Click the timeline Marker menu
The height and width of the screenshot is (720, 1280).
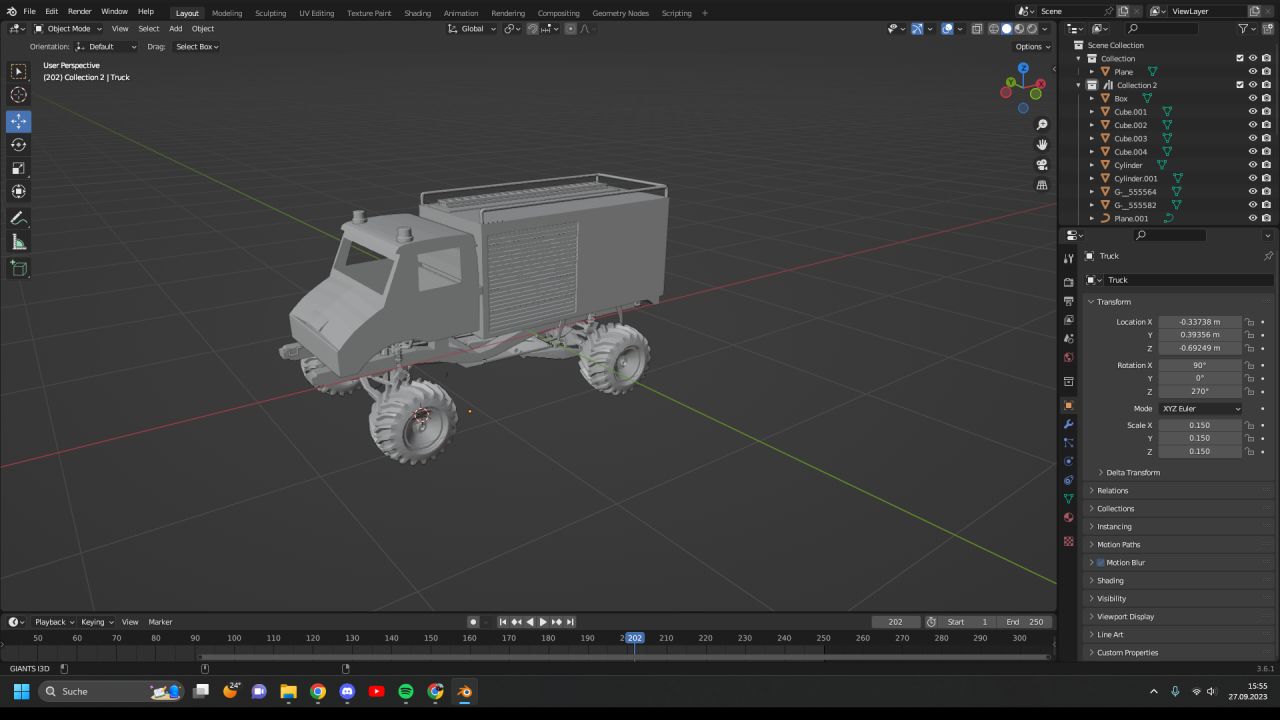[160, 622]
